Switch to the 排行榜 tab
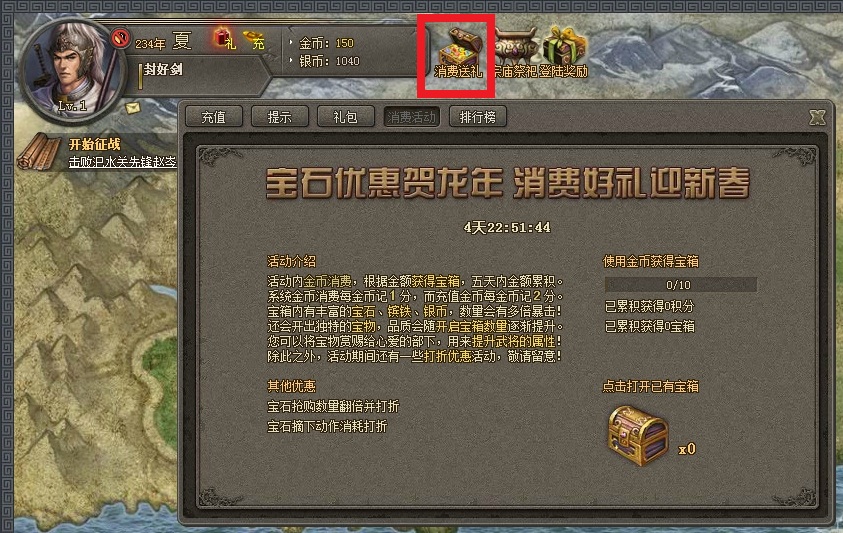This screenshot has height=533, width=843. click(477, 117)
